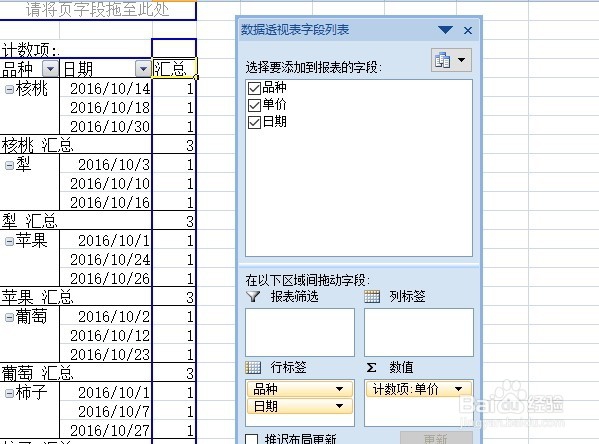Collapse the 梨 group

click(10, 165)
